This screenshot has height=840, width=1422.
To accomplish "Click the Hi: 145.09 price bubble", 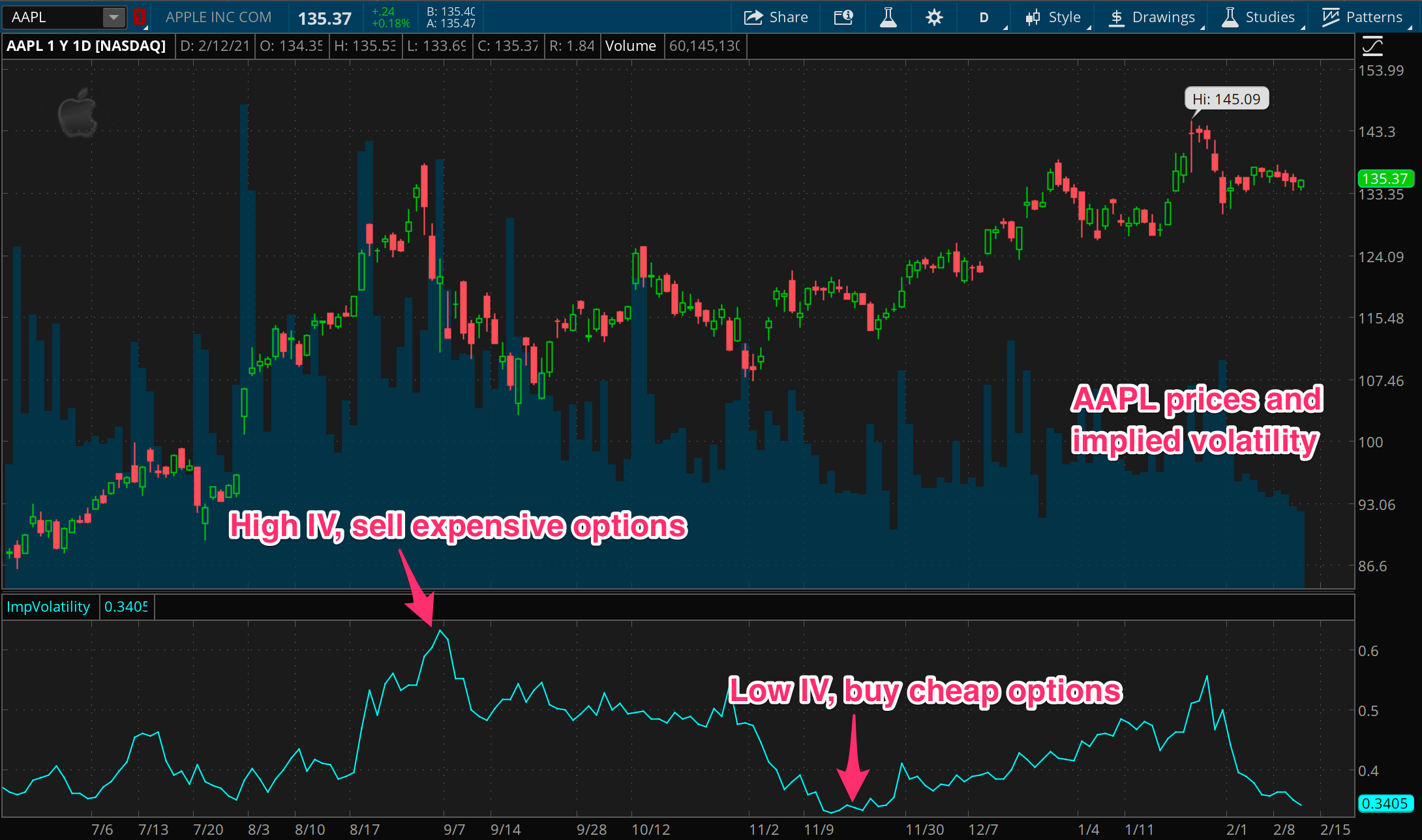I will point(1226,98).
